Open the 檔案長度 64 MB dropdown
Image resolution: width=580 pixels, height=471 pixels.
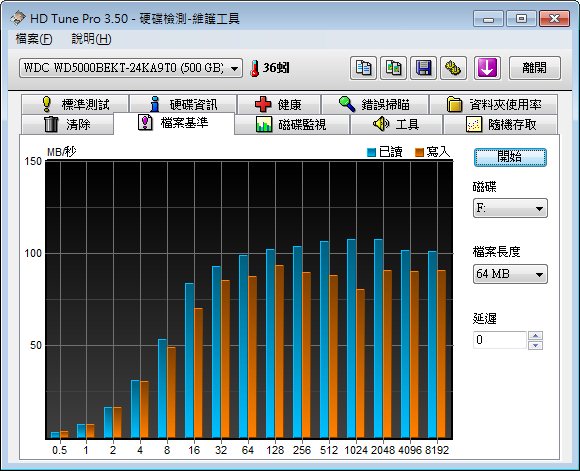coord(510,274)
